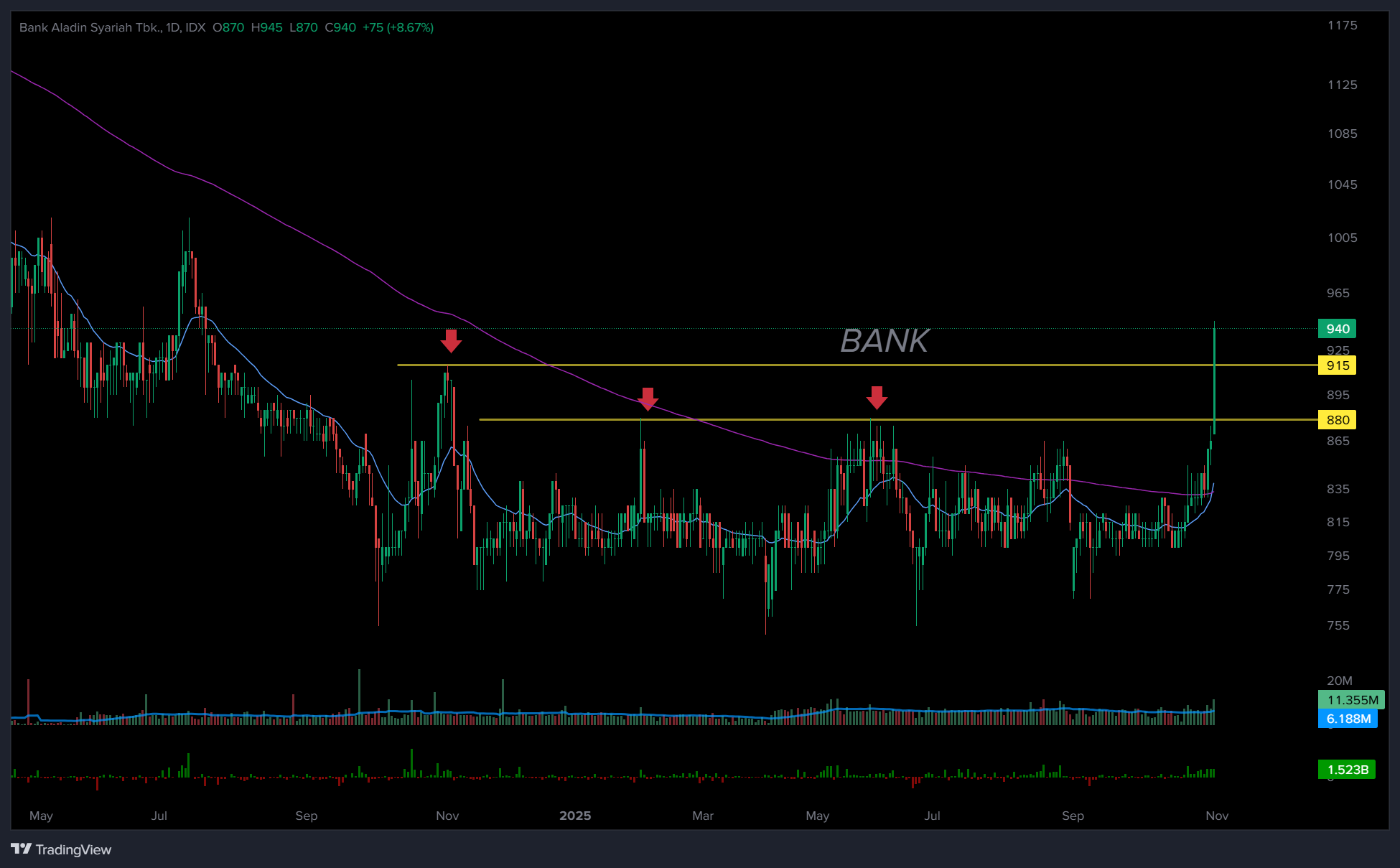This screenshot has width=1400, height=868.
Task: Click the H945 high value in legend
Action: coord(266,27)
